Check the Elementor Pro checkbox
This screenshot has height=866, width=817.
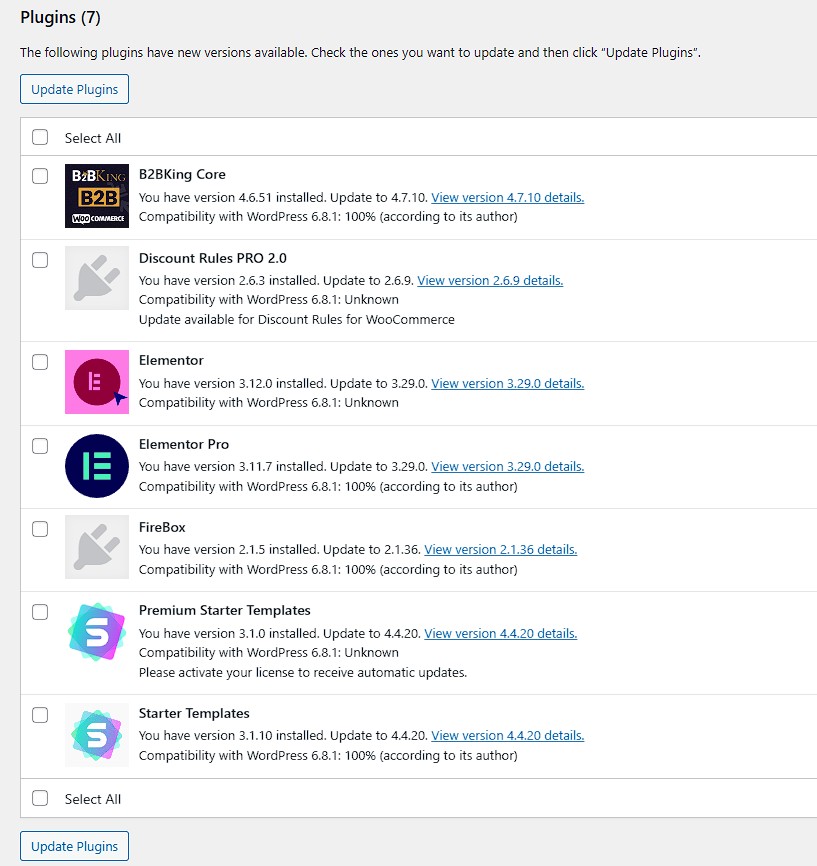point(40,446)
